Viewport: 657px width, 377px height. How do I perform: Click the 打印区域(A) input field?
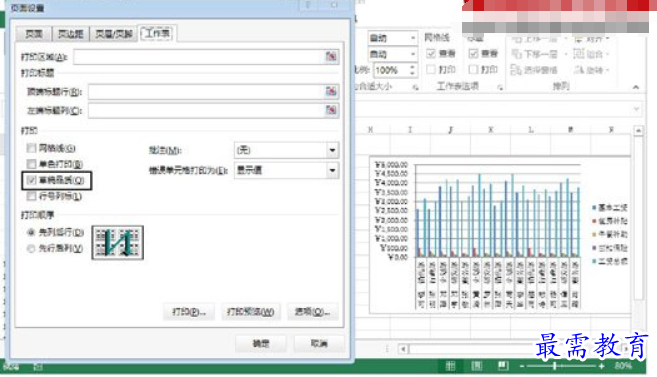199,57
